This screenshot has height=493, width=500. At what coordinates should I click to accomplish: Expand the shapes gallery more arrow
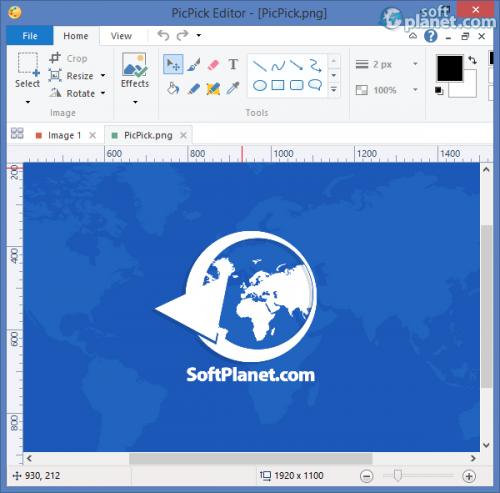pos(334,89)
